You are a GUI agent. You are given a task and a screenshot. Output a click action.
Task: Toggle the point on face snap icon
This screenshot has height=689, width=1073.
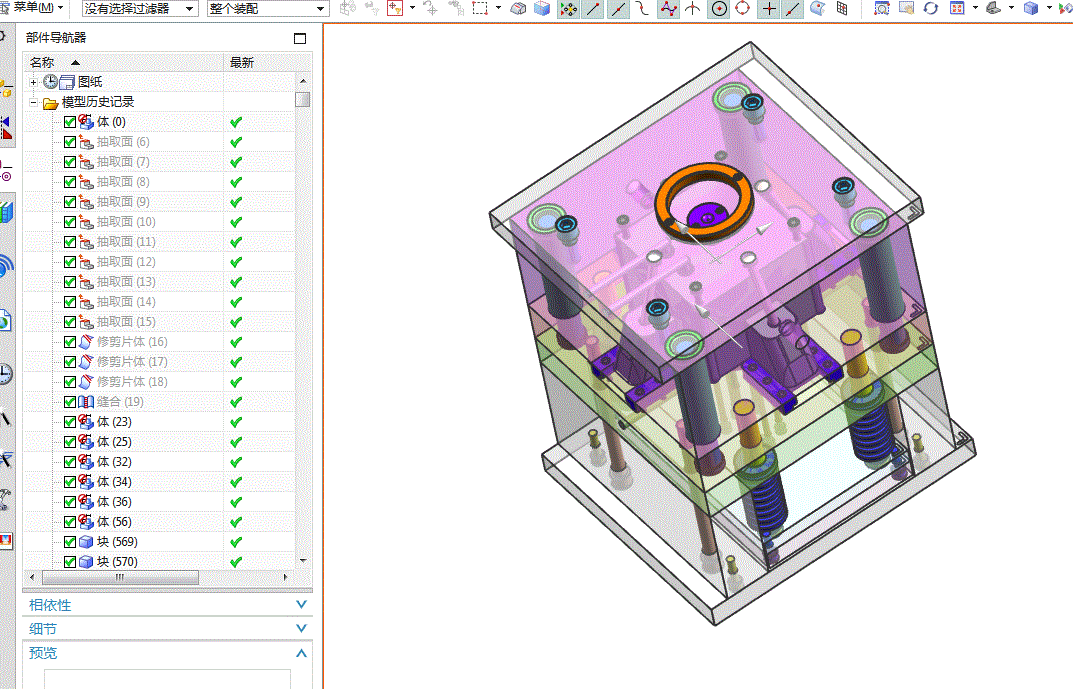[817, 9]
